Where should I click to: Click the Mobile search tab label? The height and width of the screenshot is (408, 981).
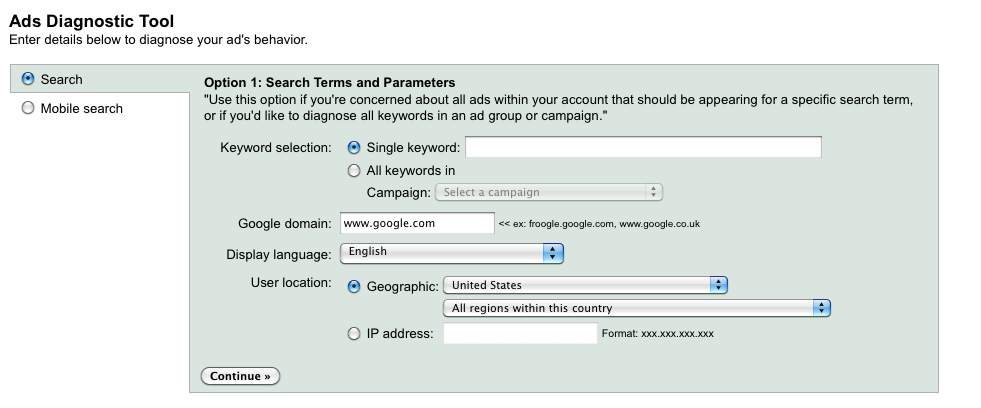[81, 108]
